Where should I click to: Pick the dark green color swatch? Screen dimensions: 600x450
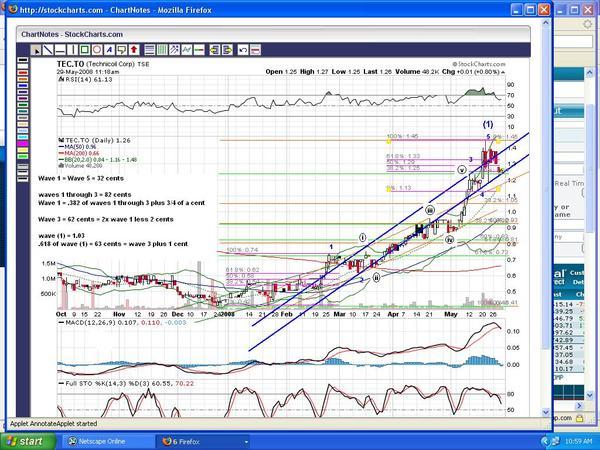(x=23, y=105)
